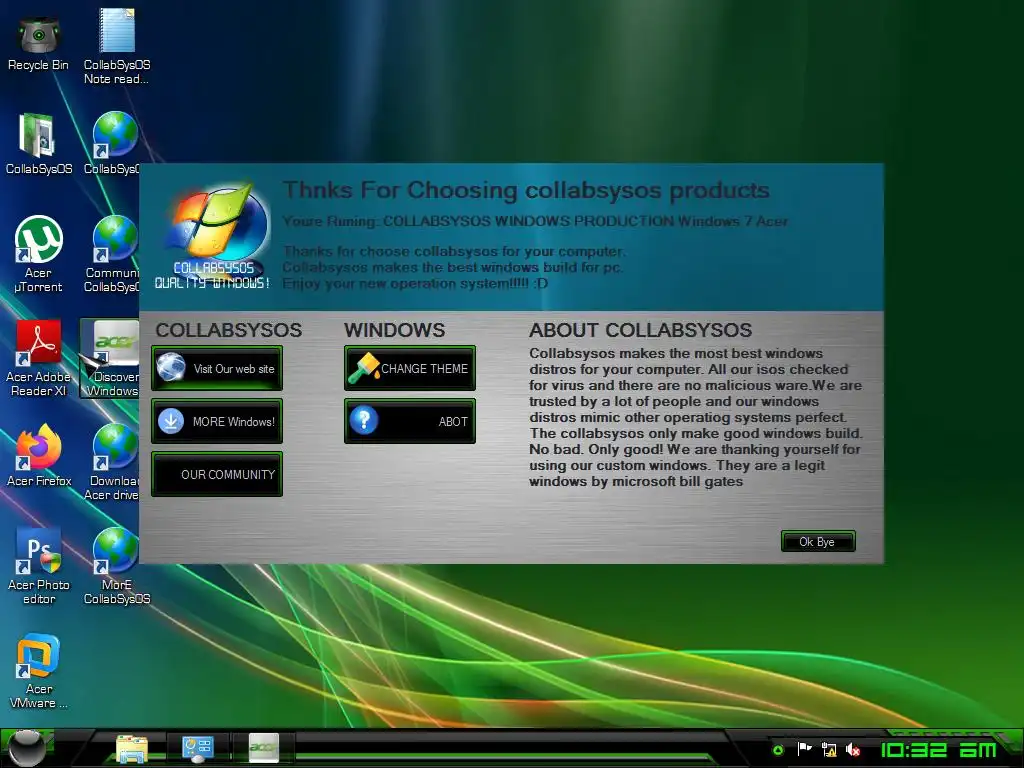
Task: Launch Acer Firefox shortcut
Action: (x=39, y=456)
